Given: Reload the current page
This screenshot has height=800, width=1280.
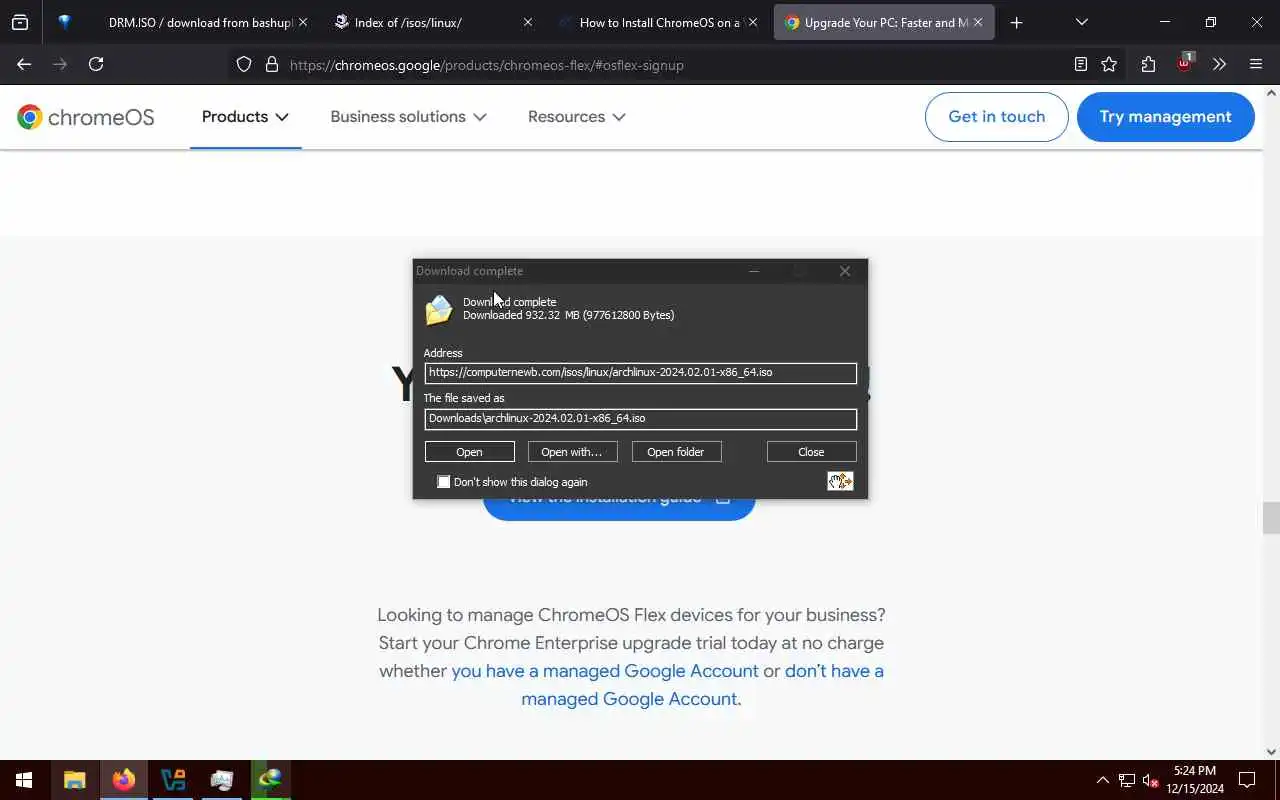Looking at the screenshot, I should click(x=96, y=64).
